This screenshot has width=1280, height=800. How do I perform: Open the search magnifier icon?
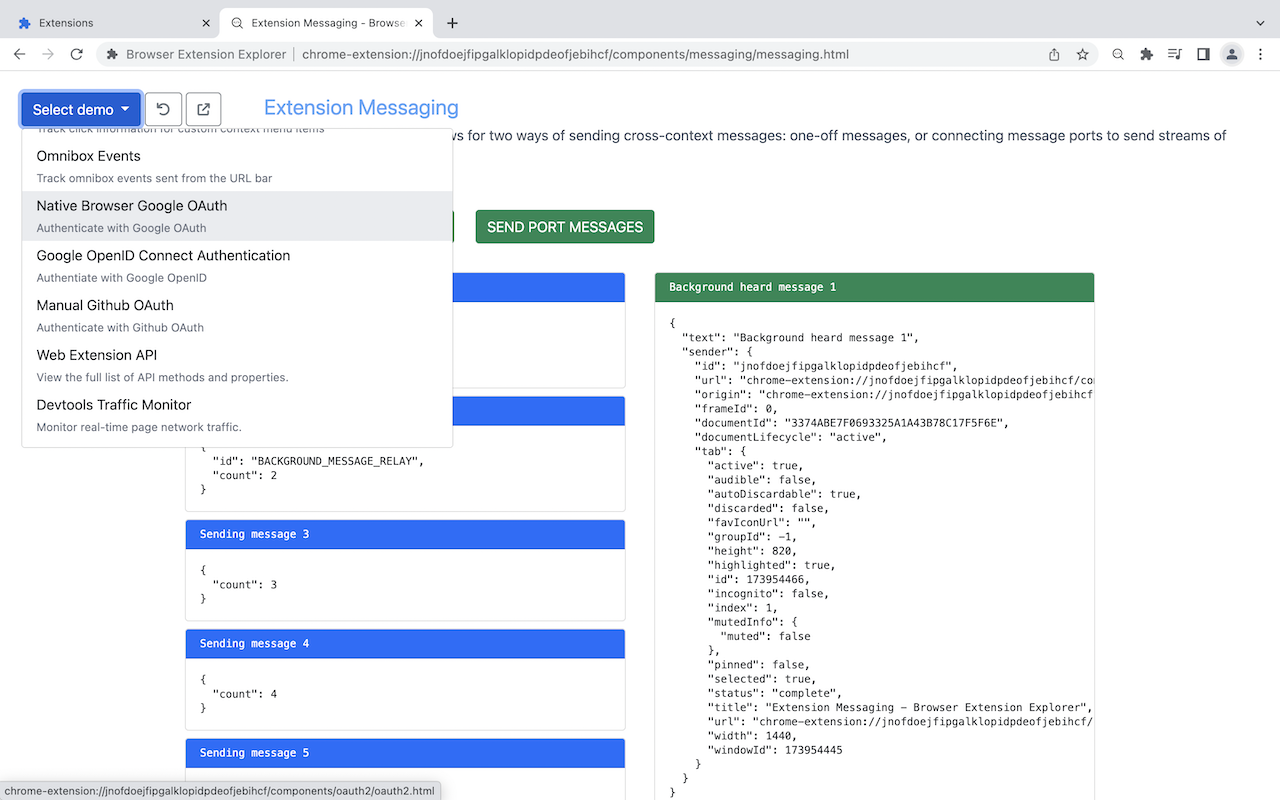pyautogui.click(x=1117, y=54)
